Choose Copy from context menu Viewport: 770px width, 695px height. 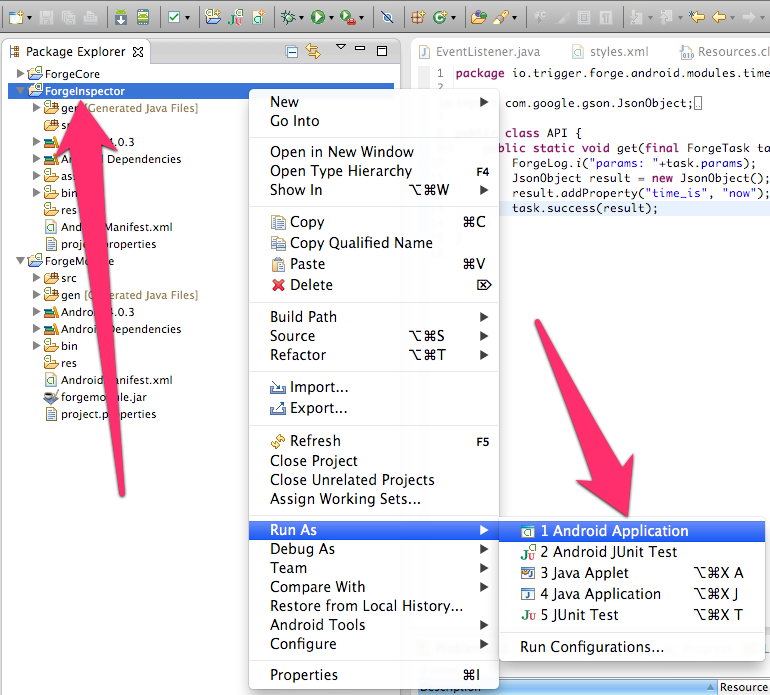(x=374, y=222)
